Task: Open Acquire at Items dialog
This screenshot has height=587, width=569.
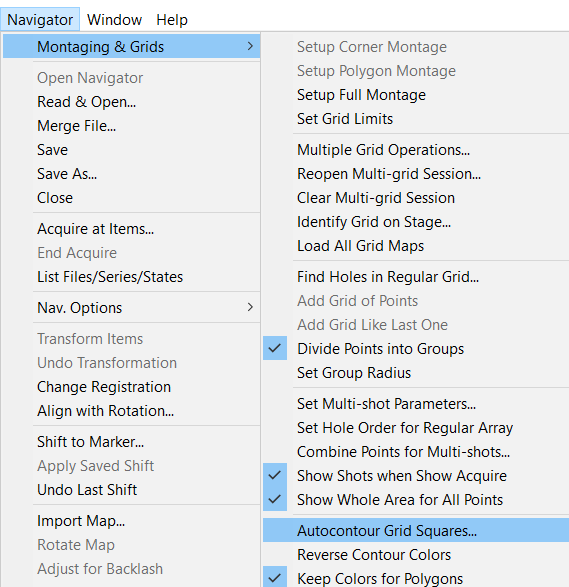Action: pyautogui.click(x=131, y=229)
